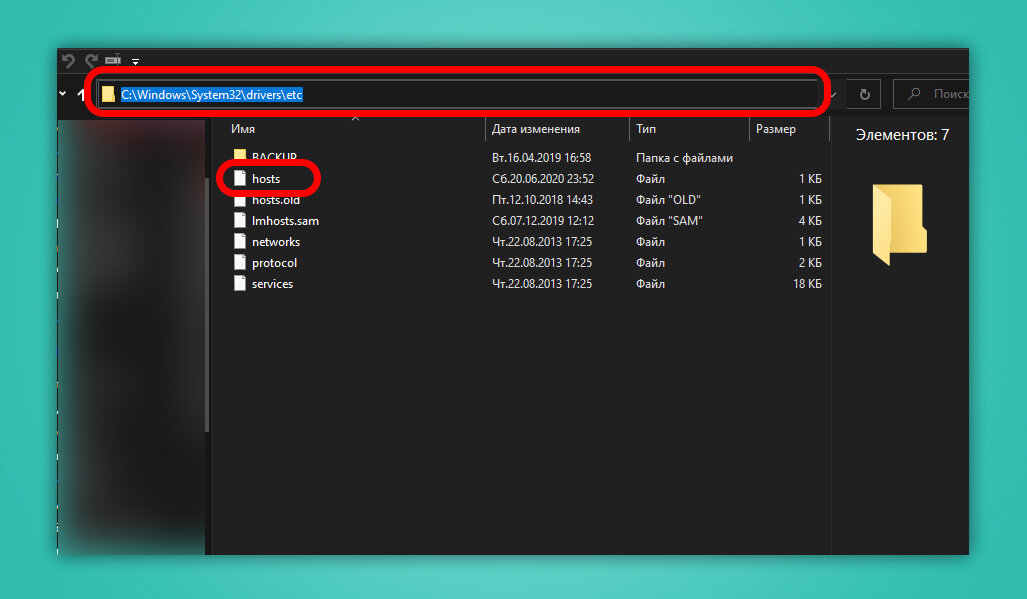The height and width of the screenshot is (599, 1027).
Task: Click the large folder thumbnail in details pane
Action: click(899, 224)
